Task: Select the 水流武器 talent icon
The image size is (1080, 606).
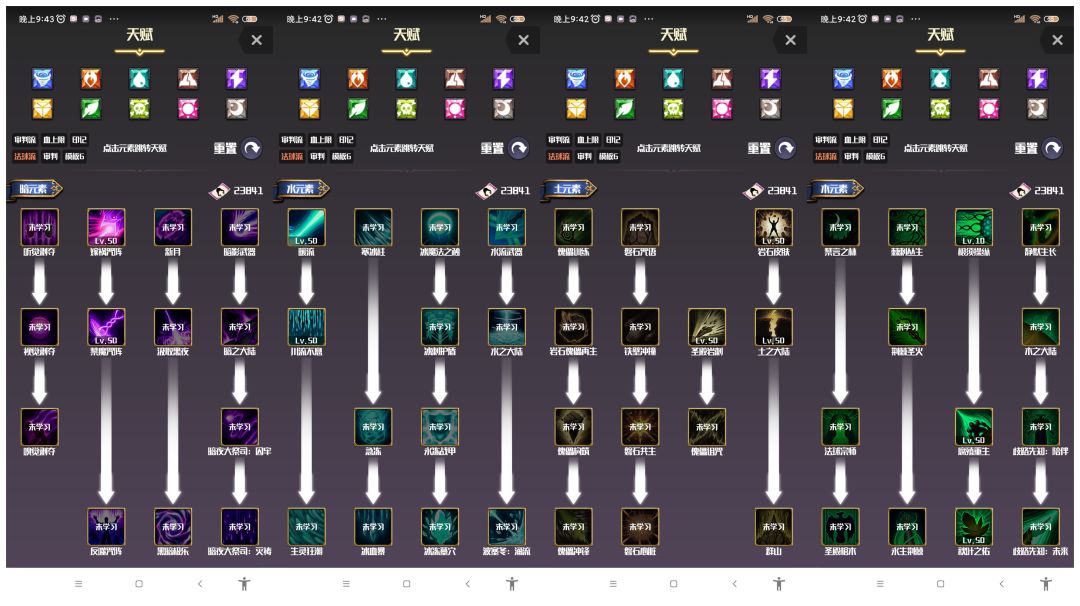Action: (506, 227)
